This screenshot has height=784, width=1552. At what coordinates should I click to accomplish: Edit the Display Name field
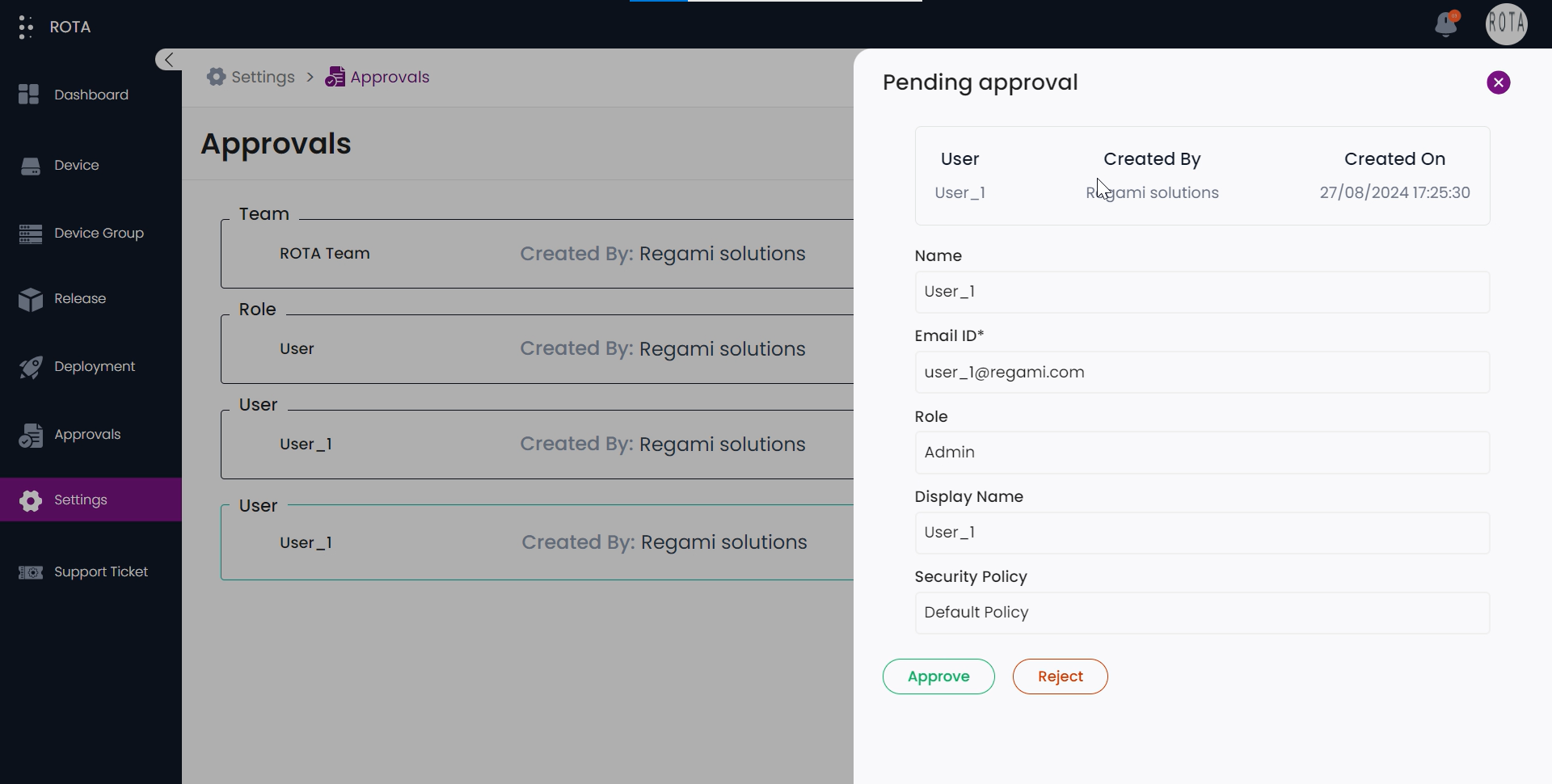(x=1202, y=533)
